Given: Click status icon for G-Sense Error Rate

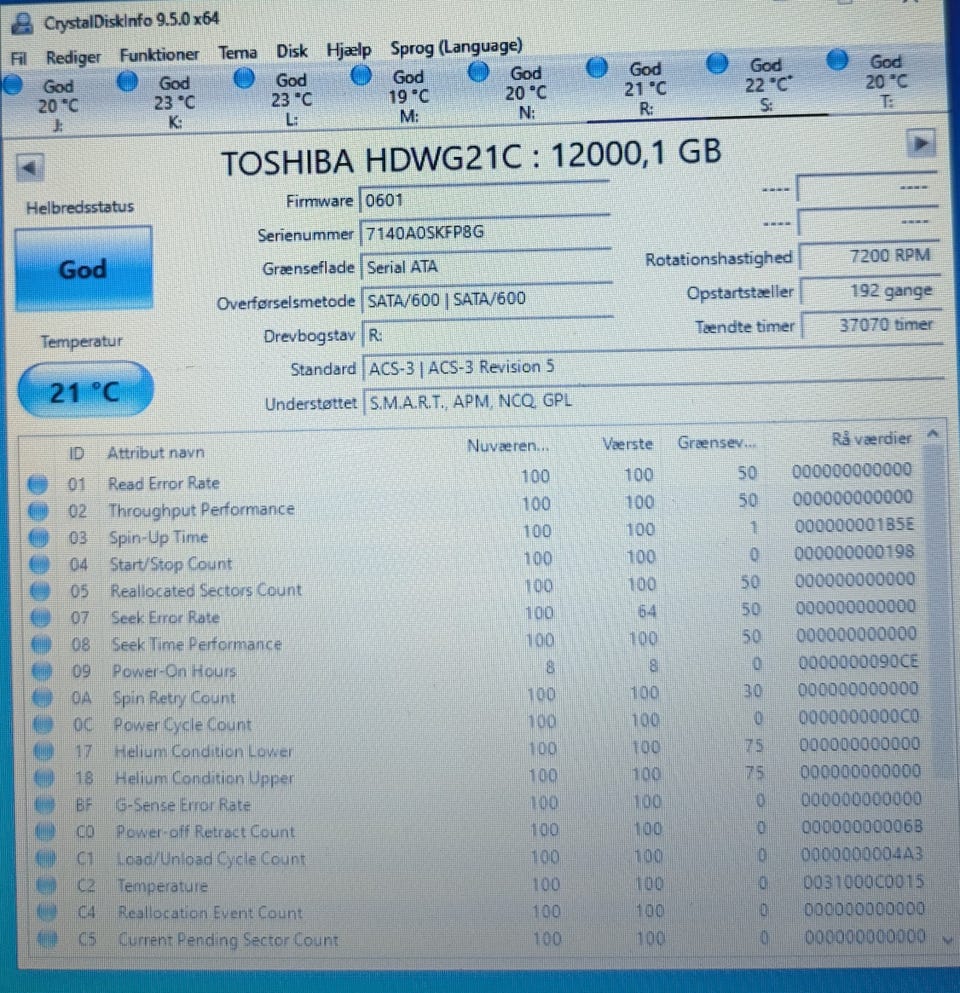Looking at the screenshot, I should pos(46,804).
